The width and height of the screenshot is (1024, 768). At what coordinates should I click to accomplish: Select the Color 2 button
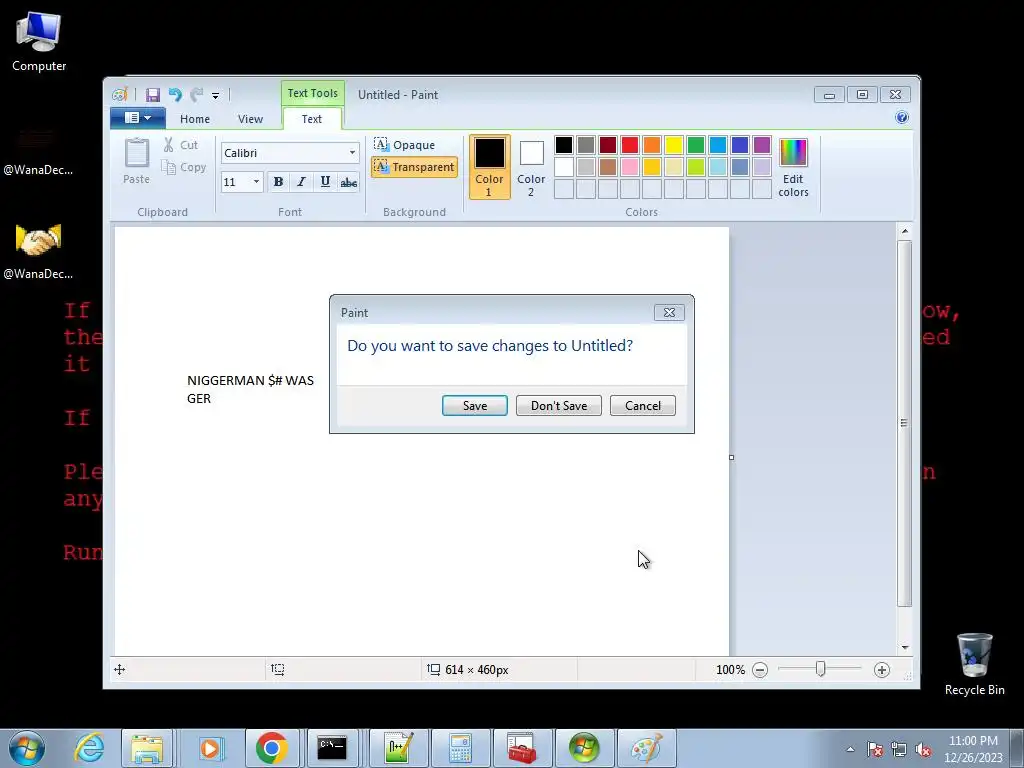tap(531, 167)
